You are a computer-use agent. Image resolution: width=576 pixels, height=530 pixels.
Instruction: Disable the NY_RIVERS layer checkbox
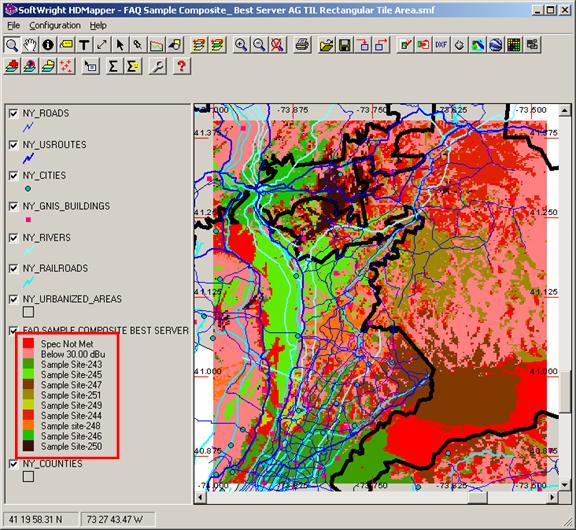point(13,238)
